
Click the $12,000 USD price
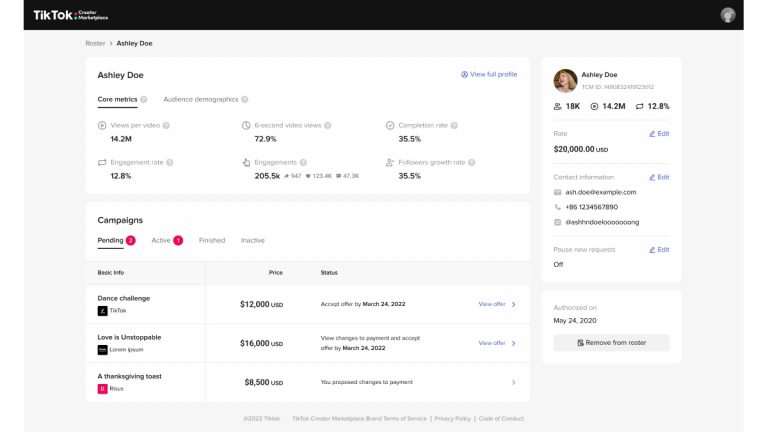(262, 304)
